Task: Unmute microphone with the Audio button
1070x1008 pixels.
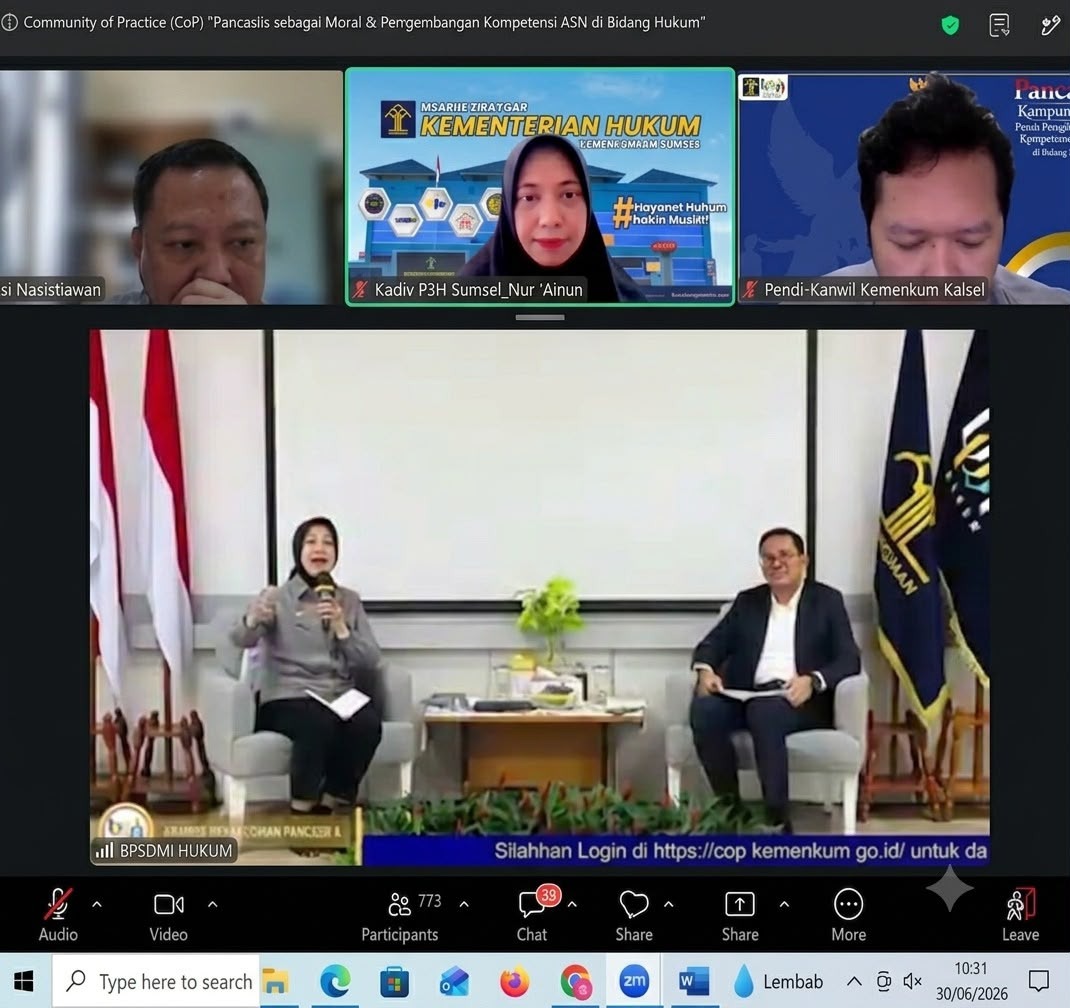Action: coord(58,915)
